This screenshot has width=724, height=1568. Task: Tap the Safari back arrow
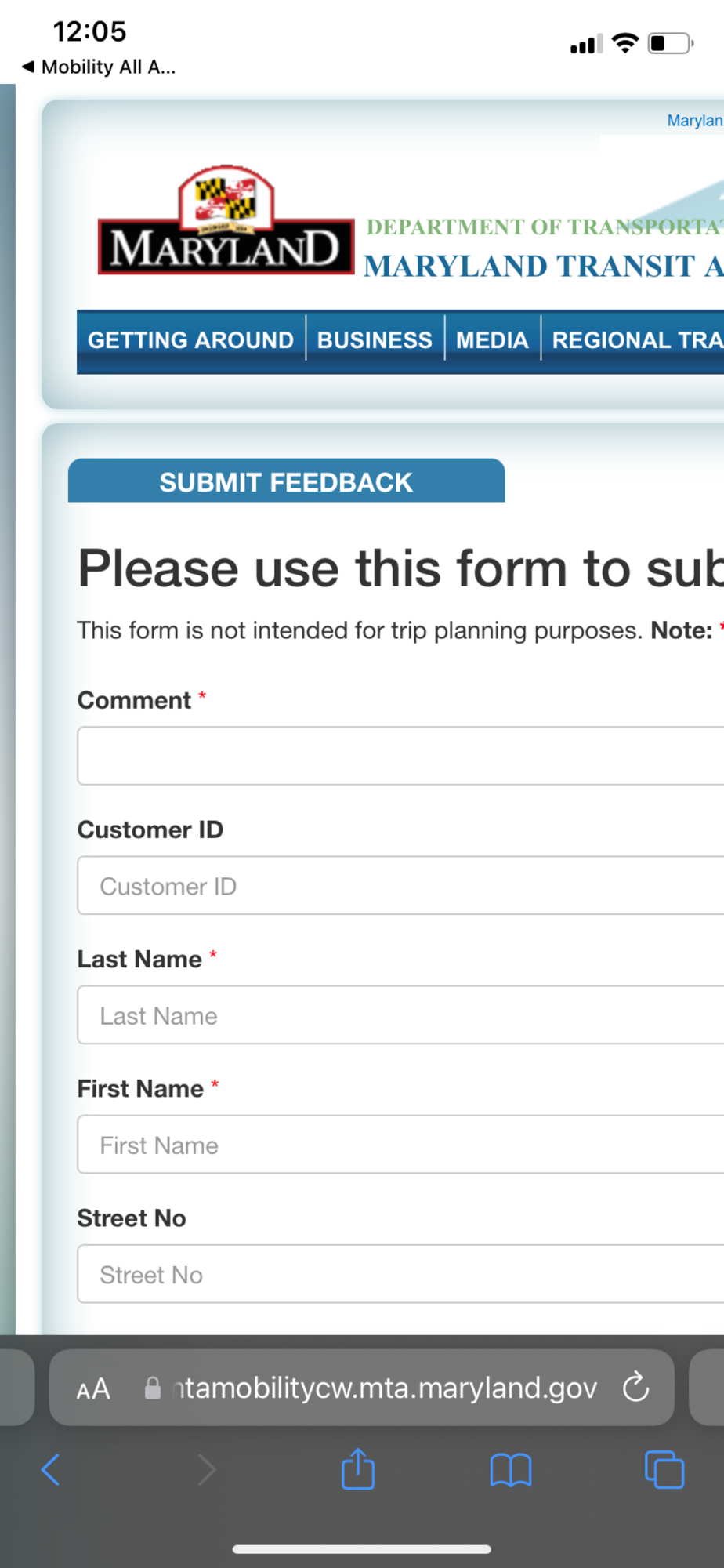(x=51, y=1470)
